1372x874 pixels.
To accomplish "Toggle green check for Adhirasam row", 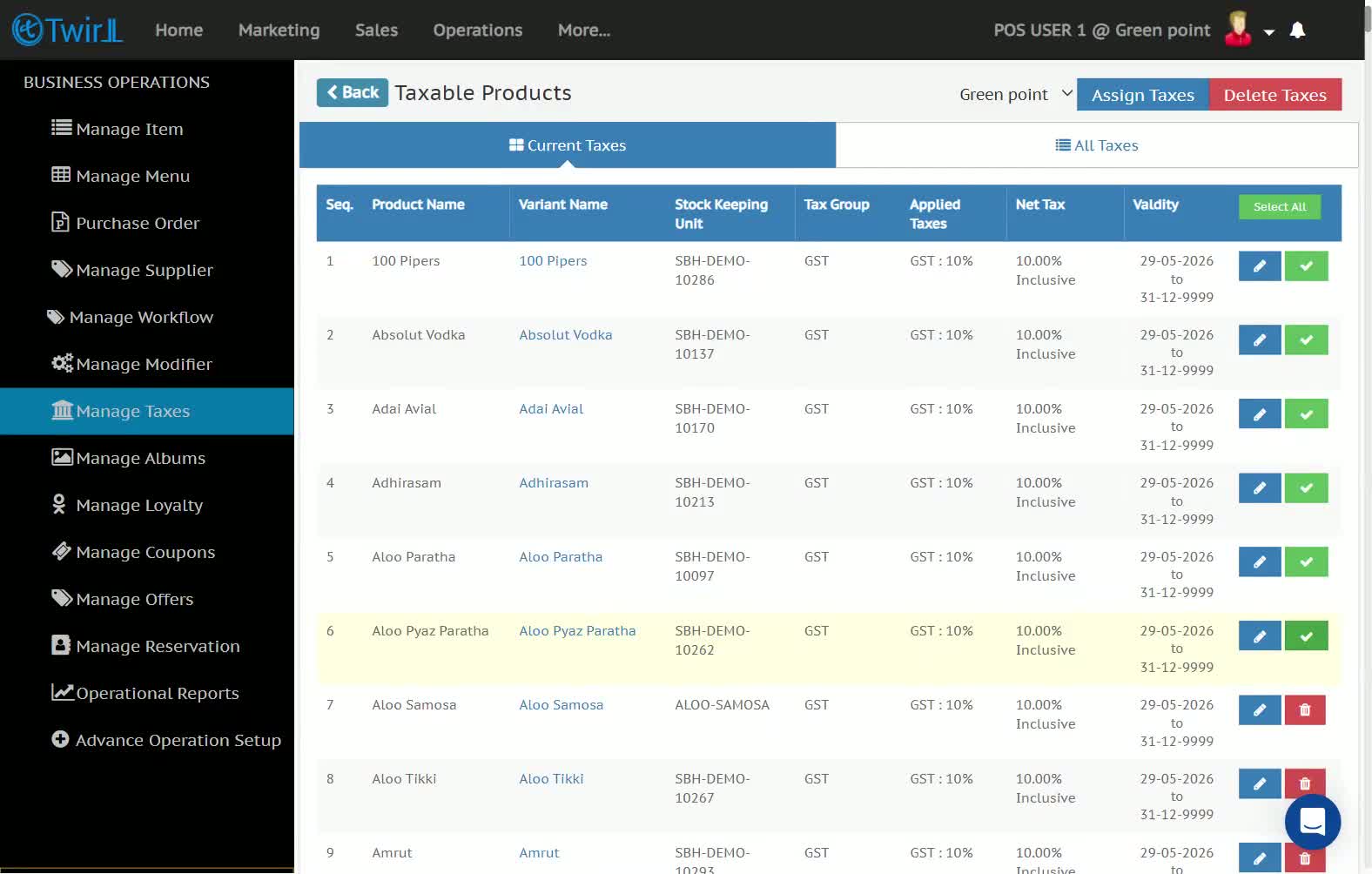I will coord(1306,487).
